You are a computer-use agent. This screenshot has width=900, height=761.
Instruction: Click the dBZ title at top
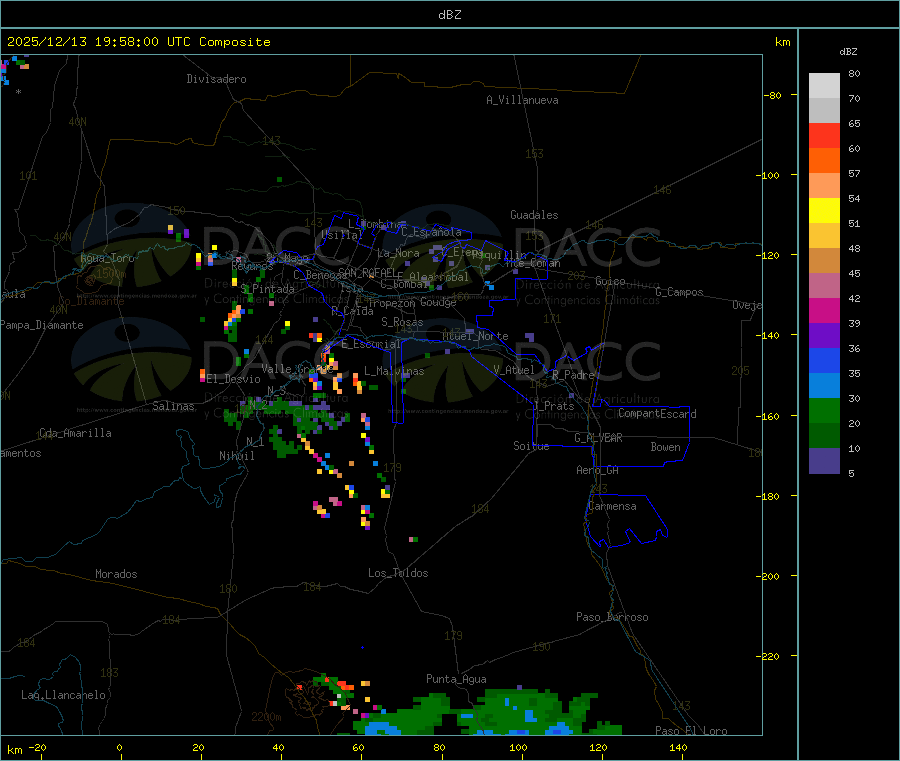pyautogui.click(x=449, y=15)
